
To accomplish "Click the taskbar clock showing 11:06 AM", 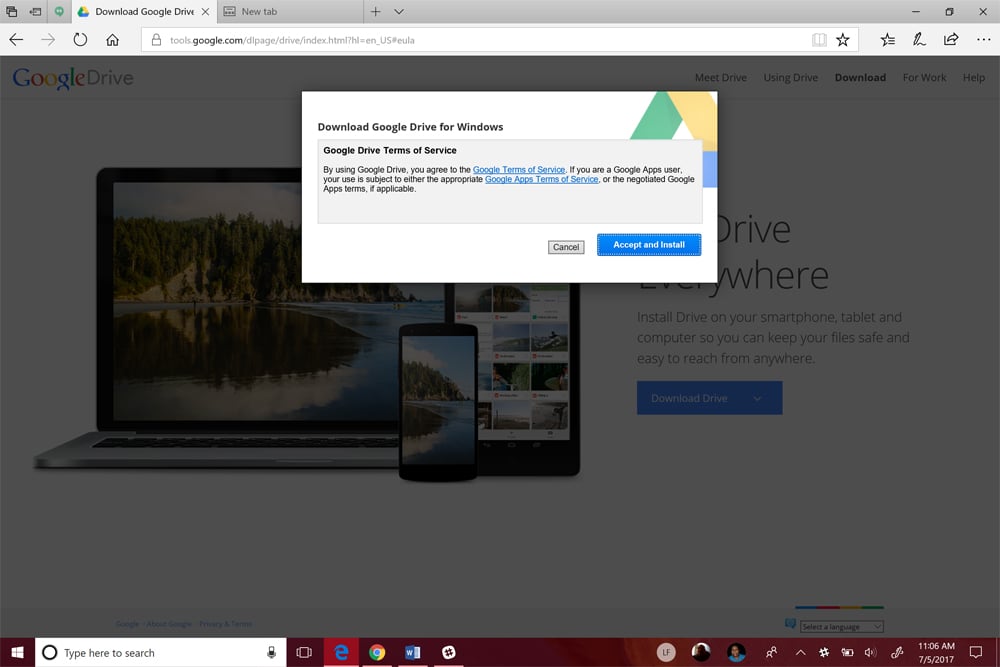I will coord(936,652).
